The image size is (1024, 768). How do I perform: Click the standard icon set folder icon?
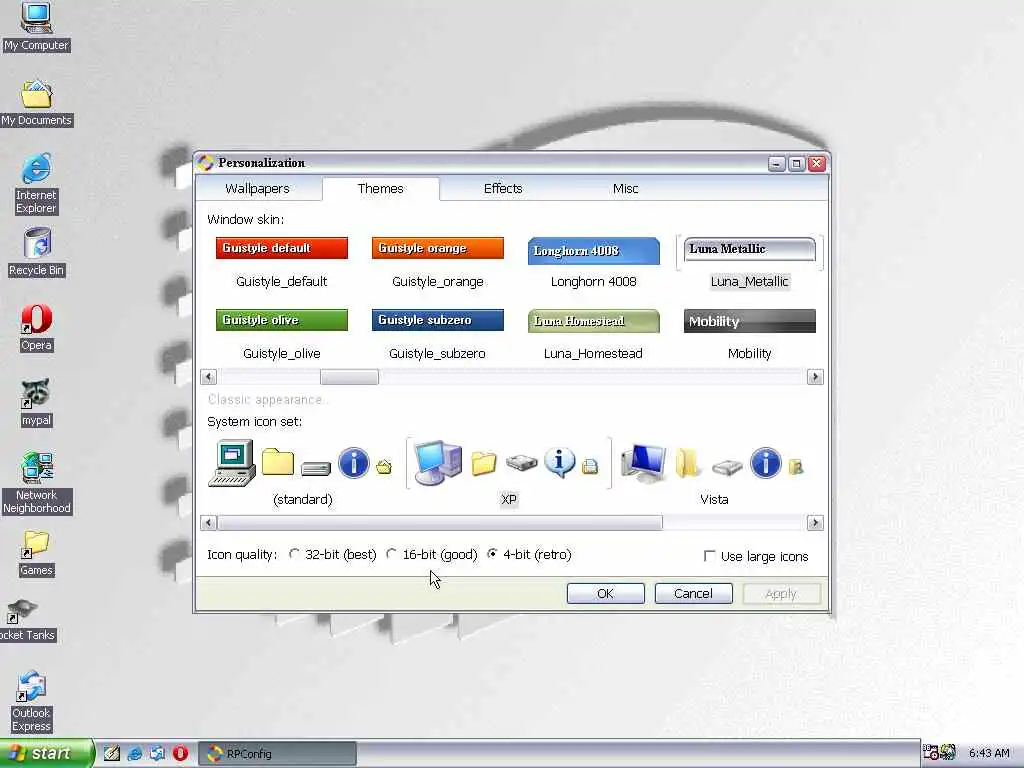click(278, 462)
